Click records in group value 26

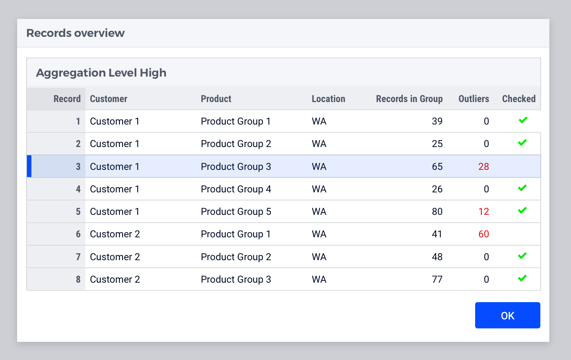point(437,189)
